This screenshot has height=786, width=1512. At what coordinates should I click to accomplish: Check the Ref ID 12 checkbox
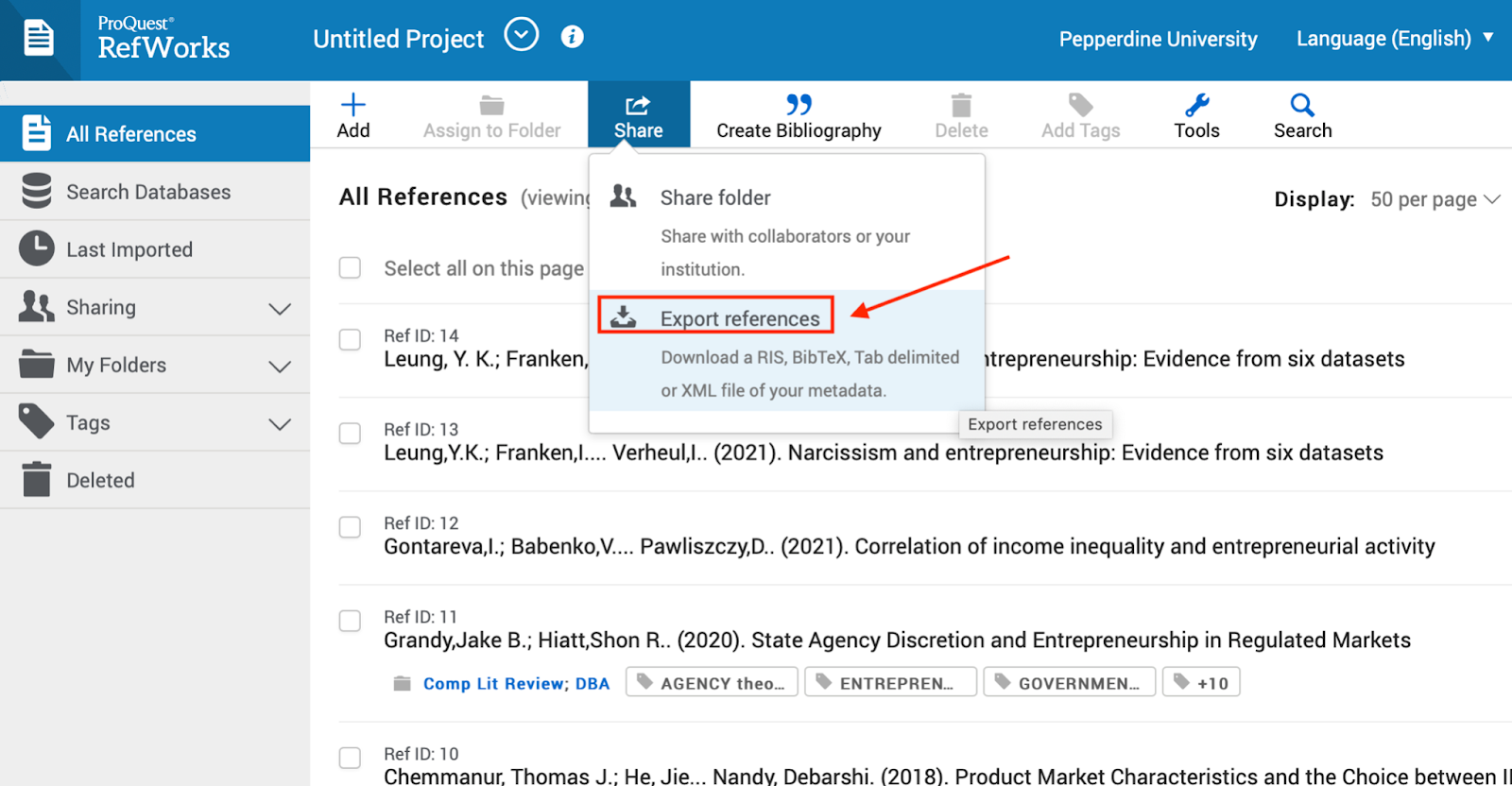[350, 526]
